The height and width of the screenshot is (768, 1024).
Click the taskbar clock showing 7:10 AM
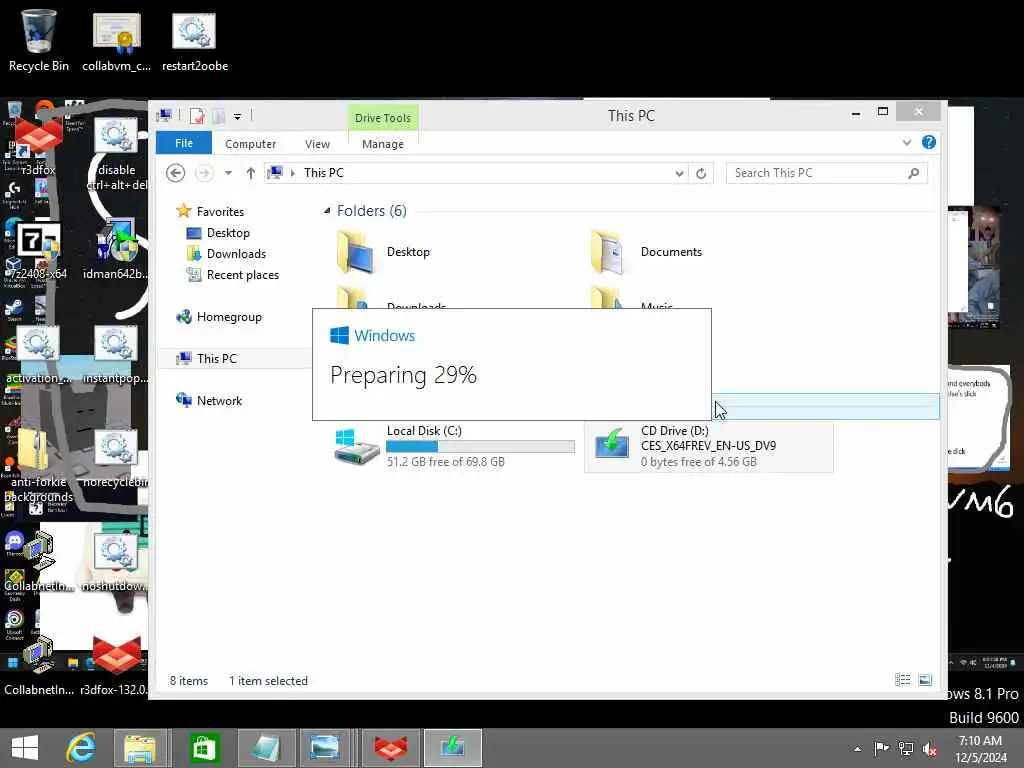980,748
